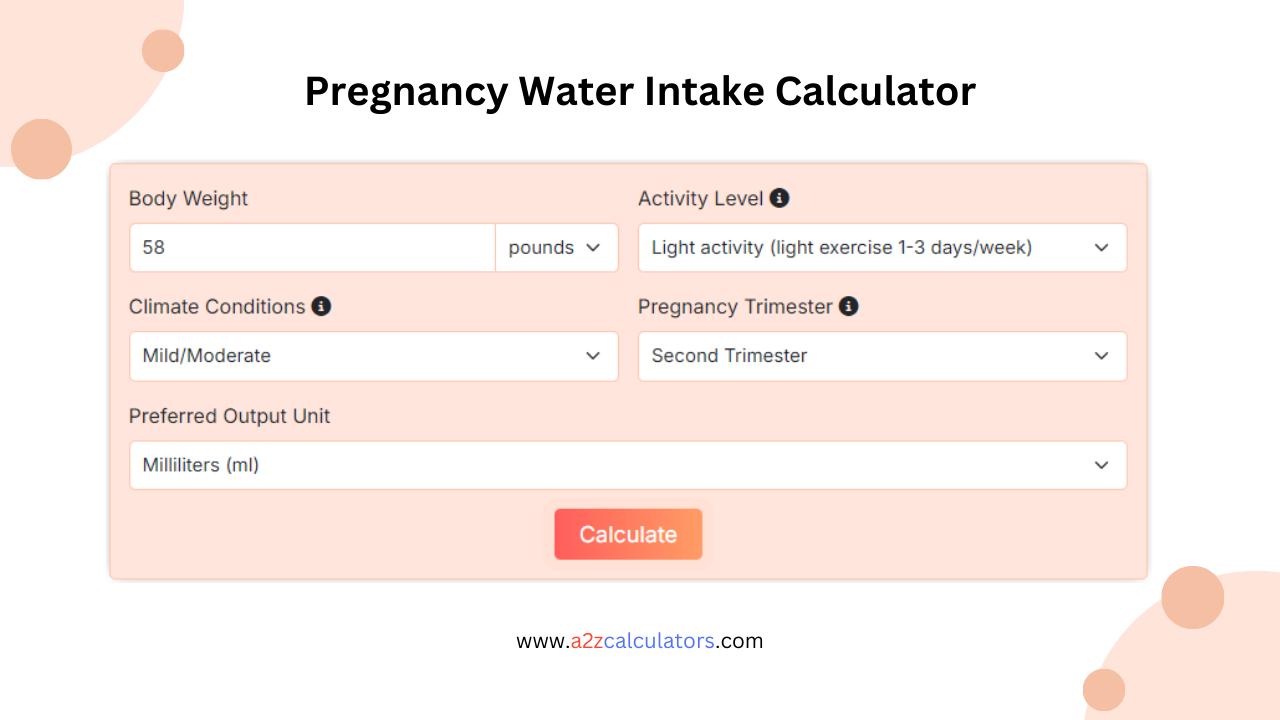1280x720 pixels.
Task: Open the Preferred Output Unit dropdown
Action: [x=628, y=465]
